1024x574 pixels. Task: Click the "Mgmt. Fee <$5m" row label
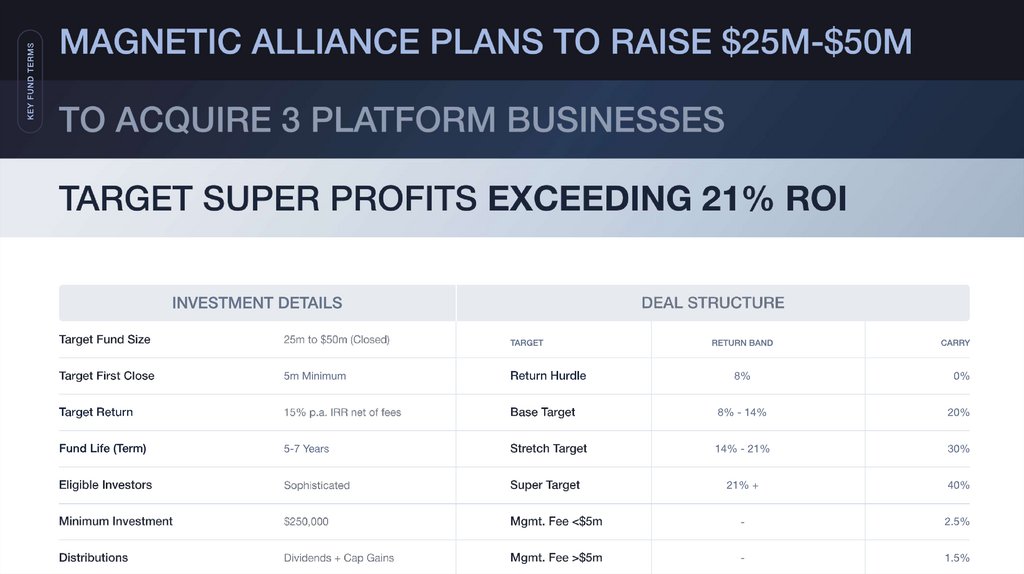[x=556, y=522]
